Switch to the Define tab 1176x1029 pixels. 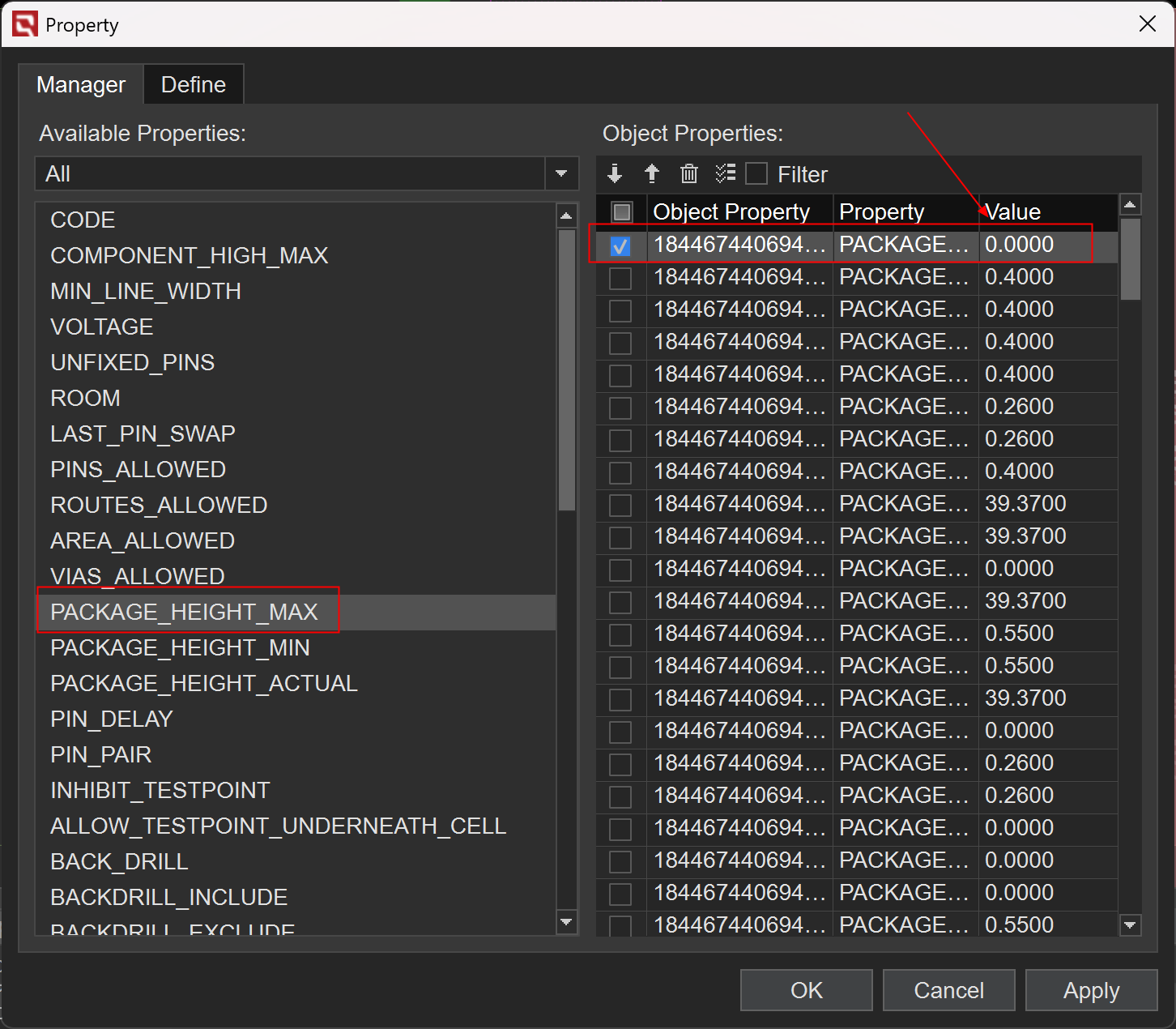(x=194, y=85)
